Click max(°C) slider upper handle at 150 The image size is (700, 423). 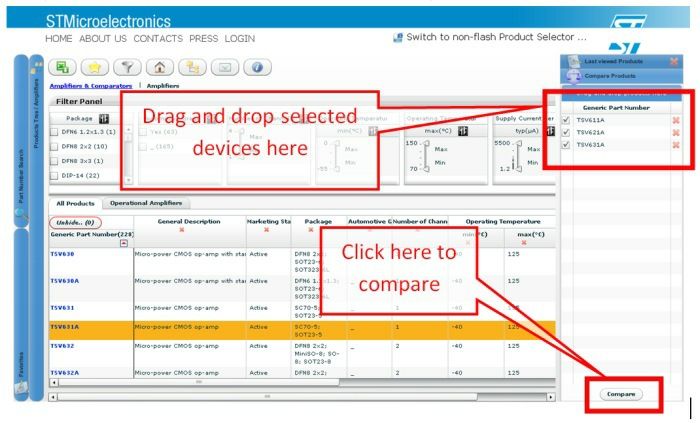pyautogui.click(x=426, y=144)
